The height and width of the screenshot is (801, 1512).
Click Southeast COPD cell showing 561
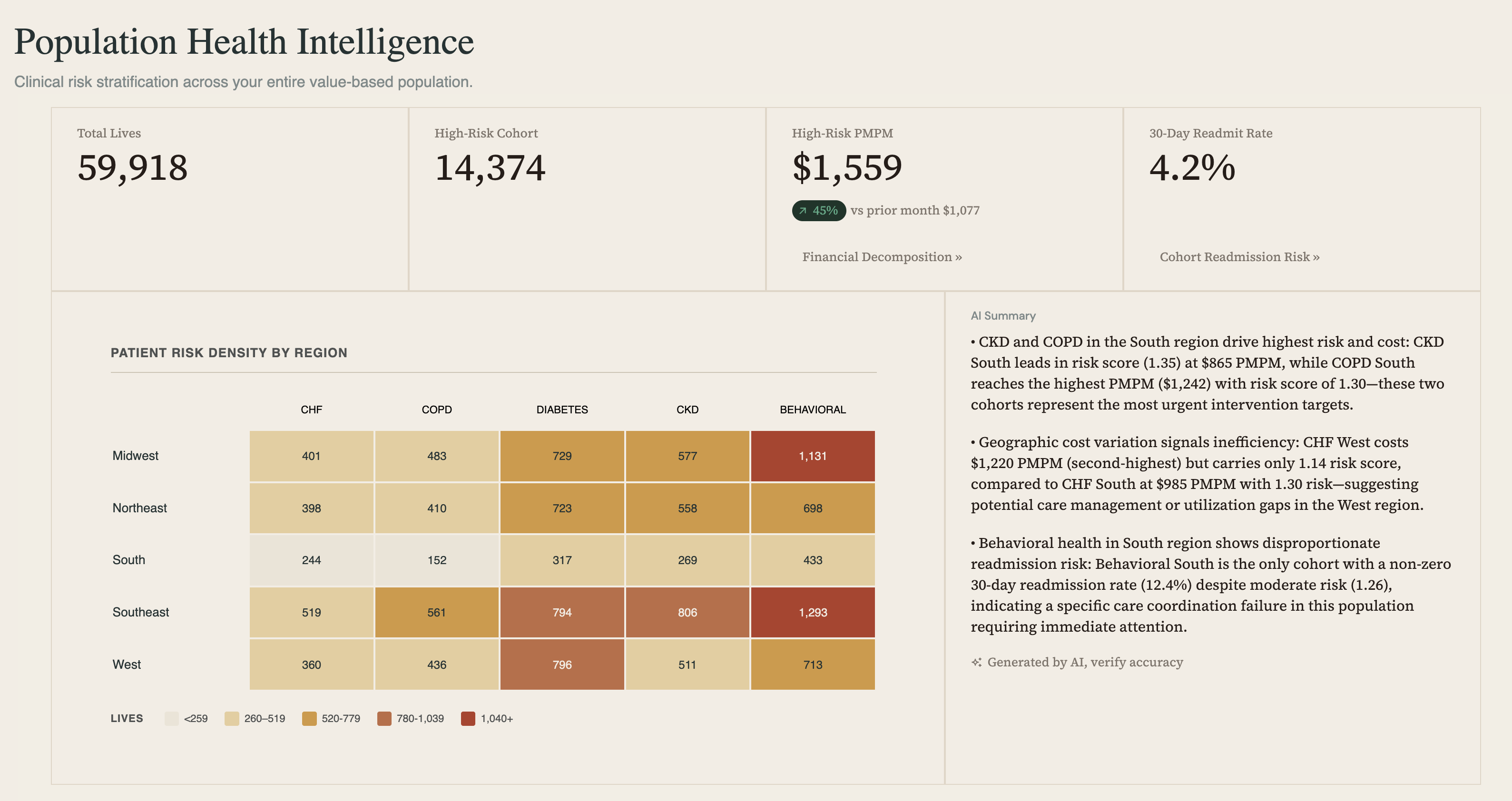(437, 612)
